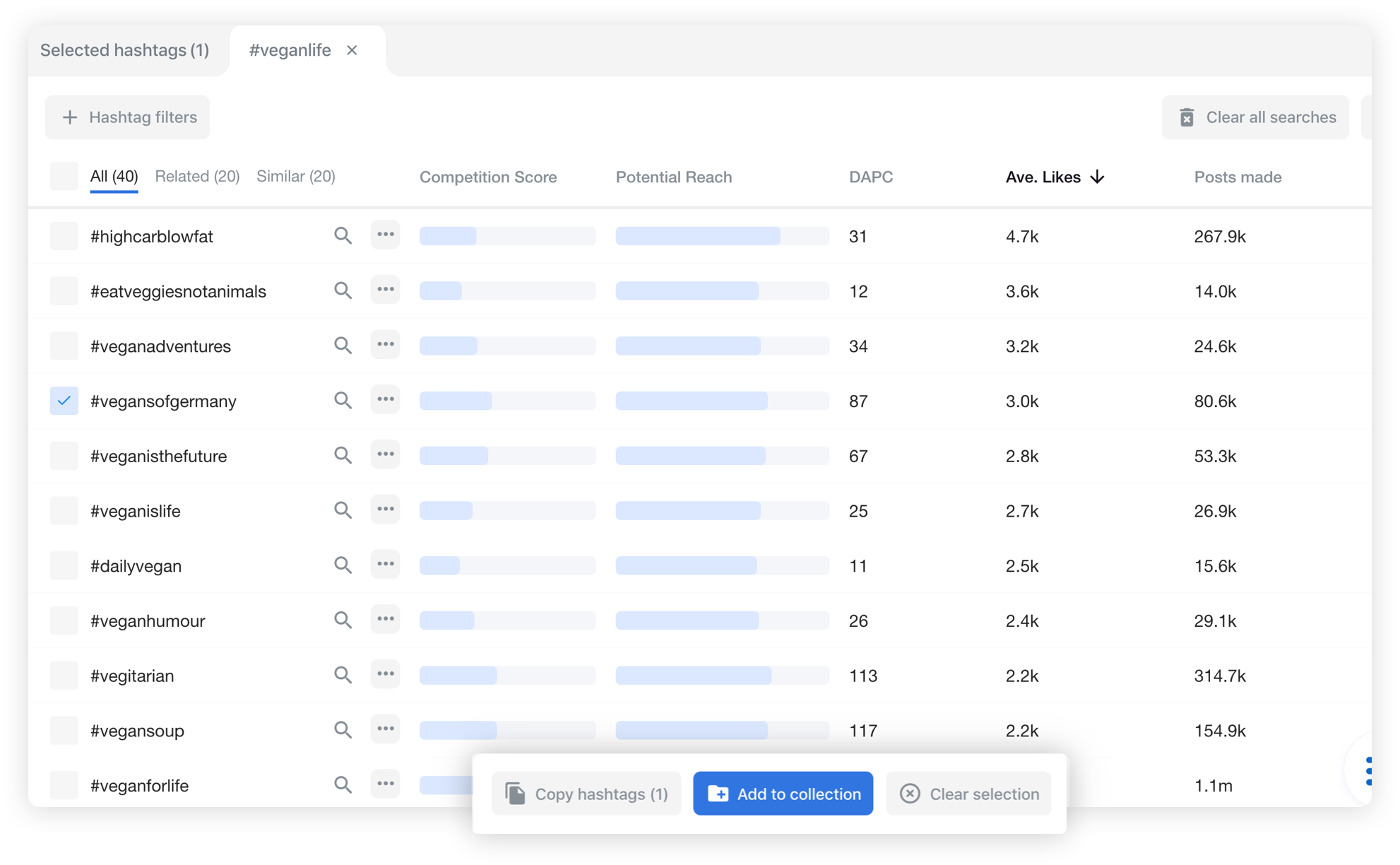Open the ellipsis menu for #vegitarian

tap(385, 674)
